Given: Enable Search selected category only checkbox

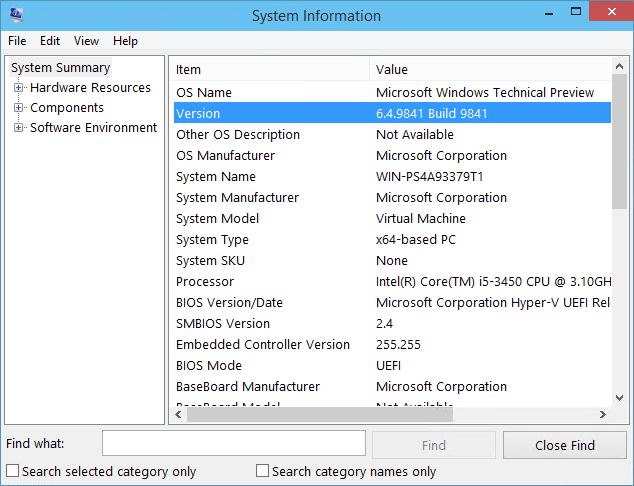Looking at the screenshot, I should pyautogui.click(x=13, y=471).
